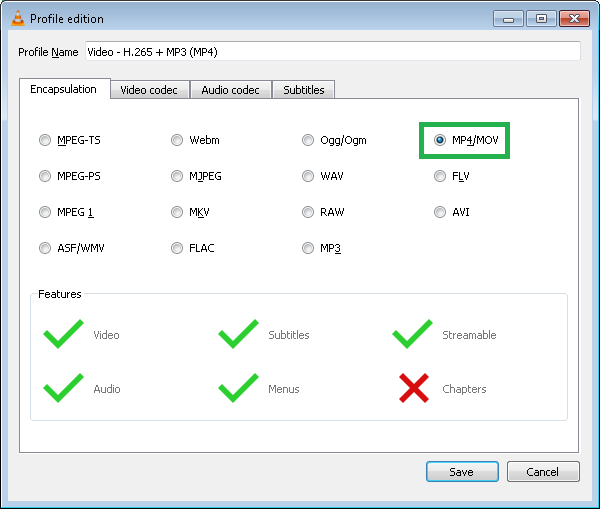The width and height of the screenshot is (600, 509).
Task: Open the Video codec tab
Action: [x=150, y=90]
